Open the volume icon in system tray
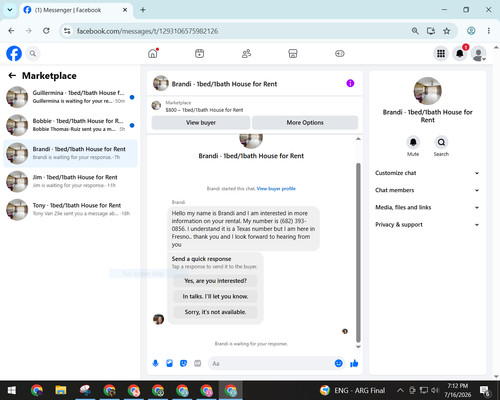The image size is (500, 400). 434,390
